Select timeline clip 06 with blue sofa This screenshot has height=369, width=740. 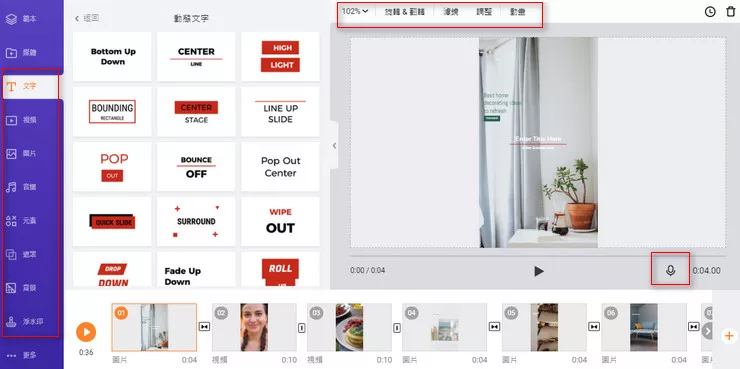(x=644, y=327)
